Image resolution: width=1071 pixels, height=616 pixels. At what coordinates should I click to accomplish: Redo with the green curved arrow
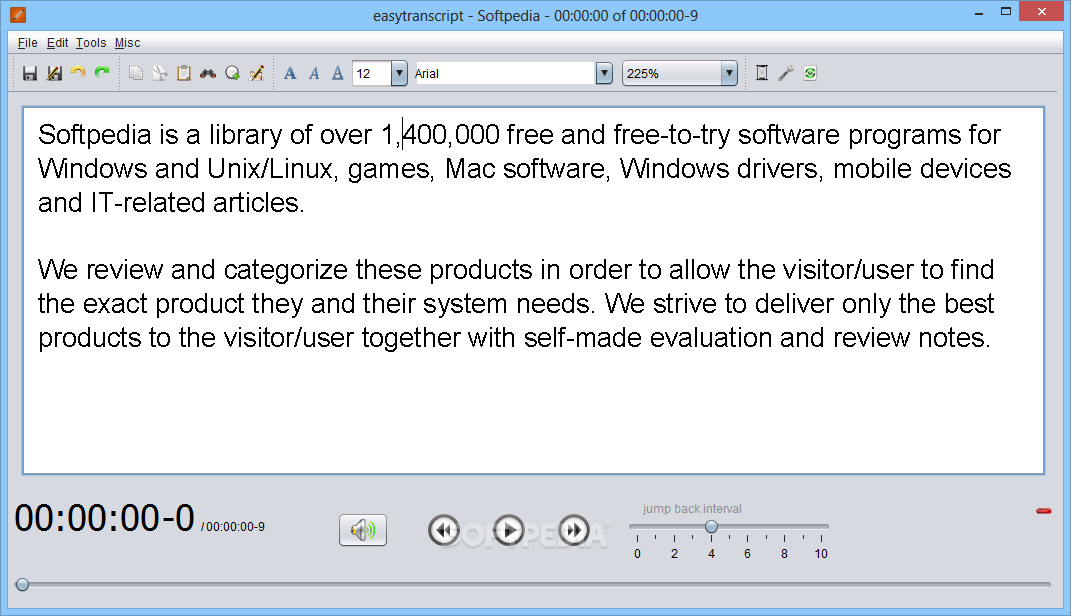pyautogui.click(x=102, y=72)
